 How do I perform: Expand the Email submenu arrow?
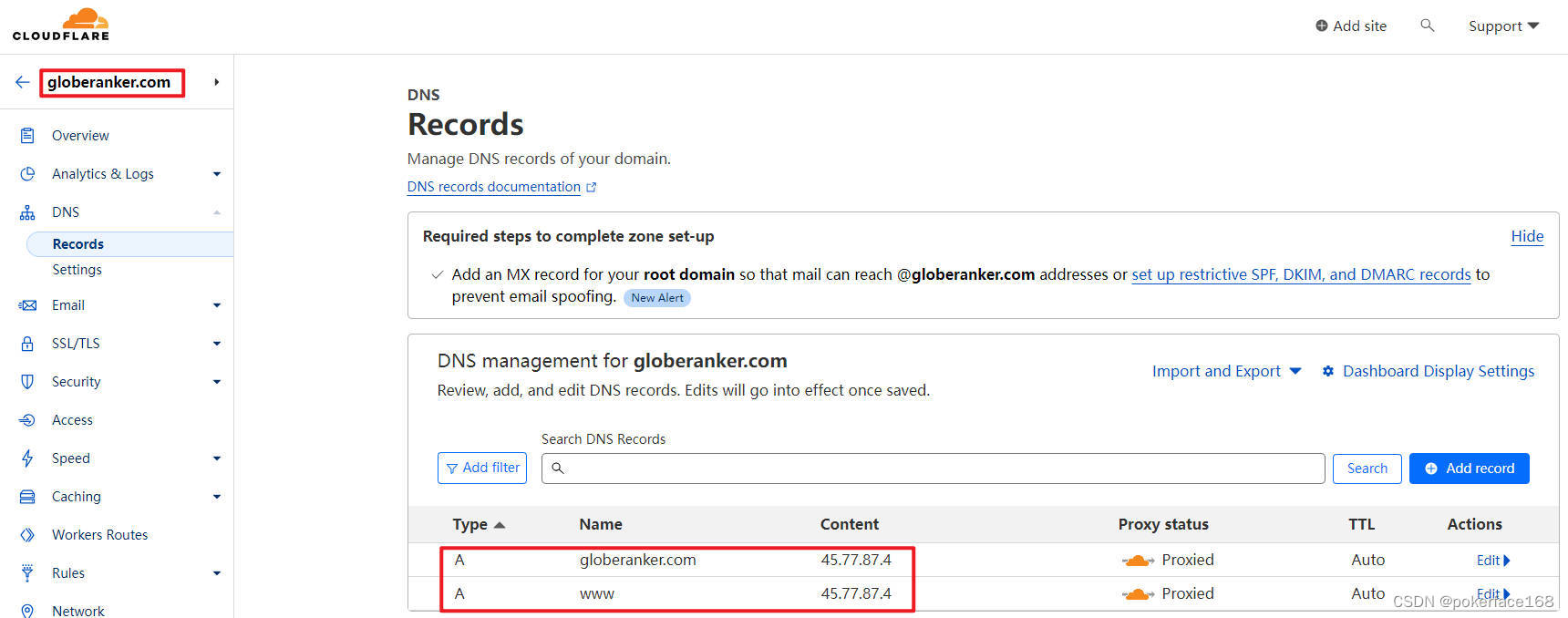(x=217, y=305)
